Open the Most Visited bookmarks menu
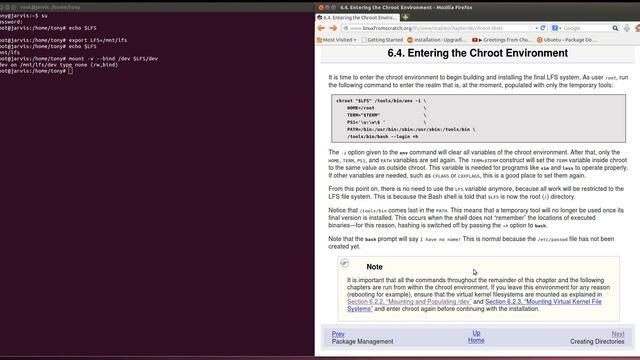Screen dimensions: 640x360 [x=337, y=40]
